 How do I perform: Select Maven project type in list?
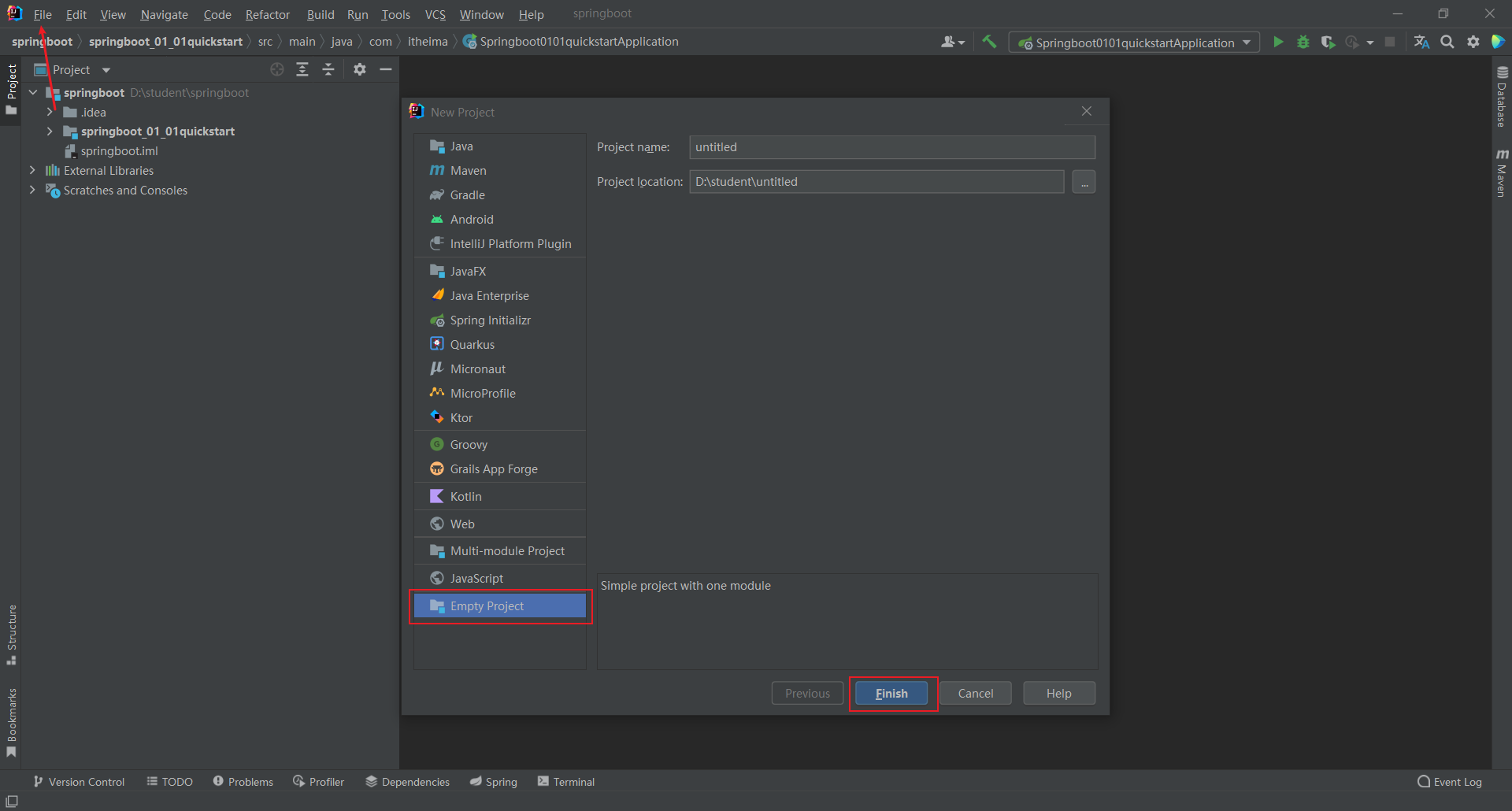pos(499,170)
